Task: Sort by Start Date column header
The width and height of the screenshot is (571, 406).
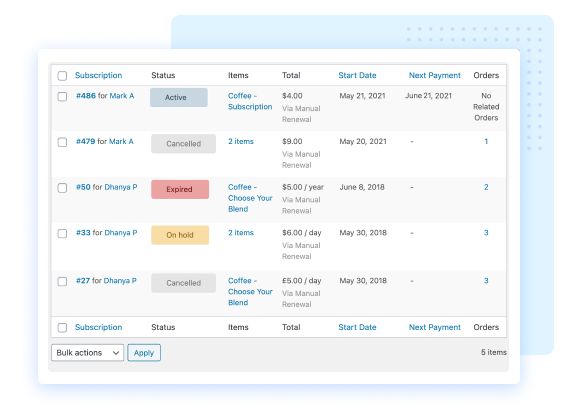Action: pos(357,75)
